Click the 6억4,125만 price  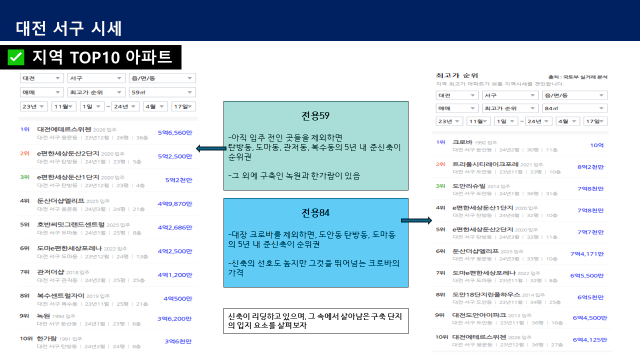(590, 340)
